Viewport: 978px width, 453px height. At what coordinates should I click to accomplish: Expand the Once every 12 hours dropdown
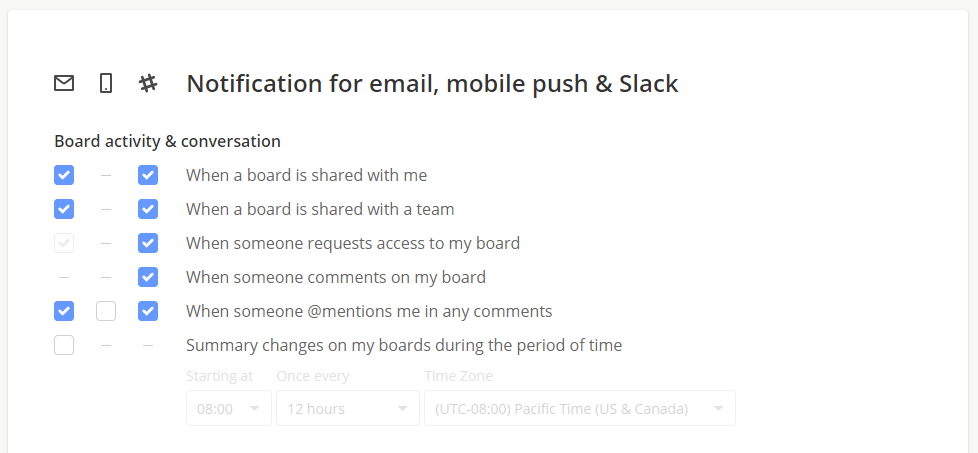click(347, 408)
